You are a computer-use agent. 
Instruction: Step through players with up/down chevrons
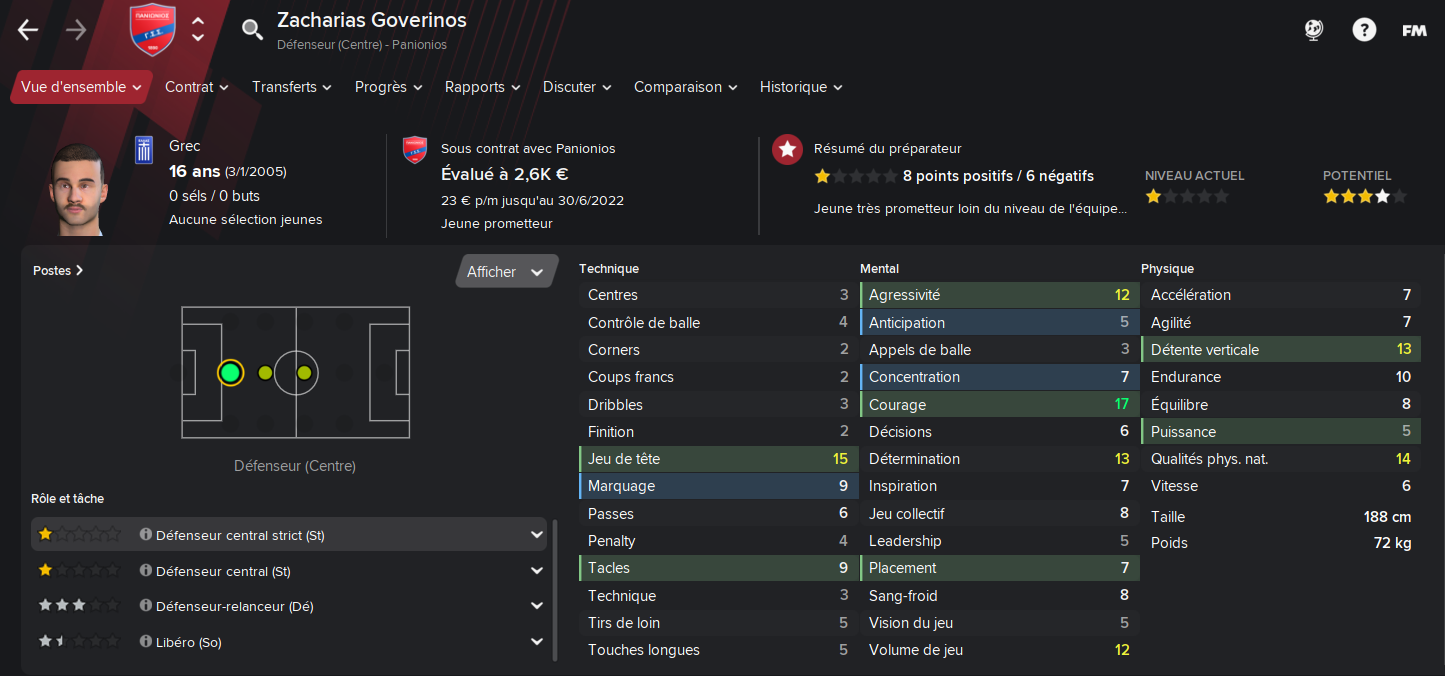click(x=198, y=29)
